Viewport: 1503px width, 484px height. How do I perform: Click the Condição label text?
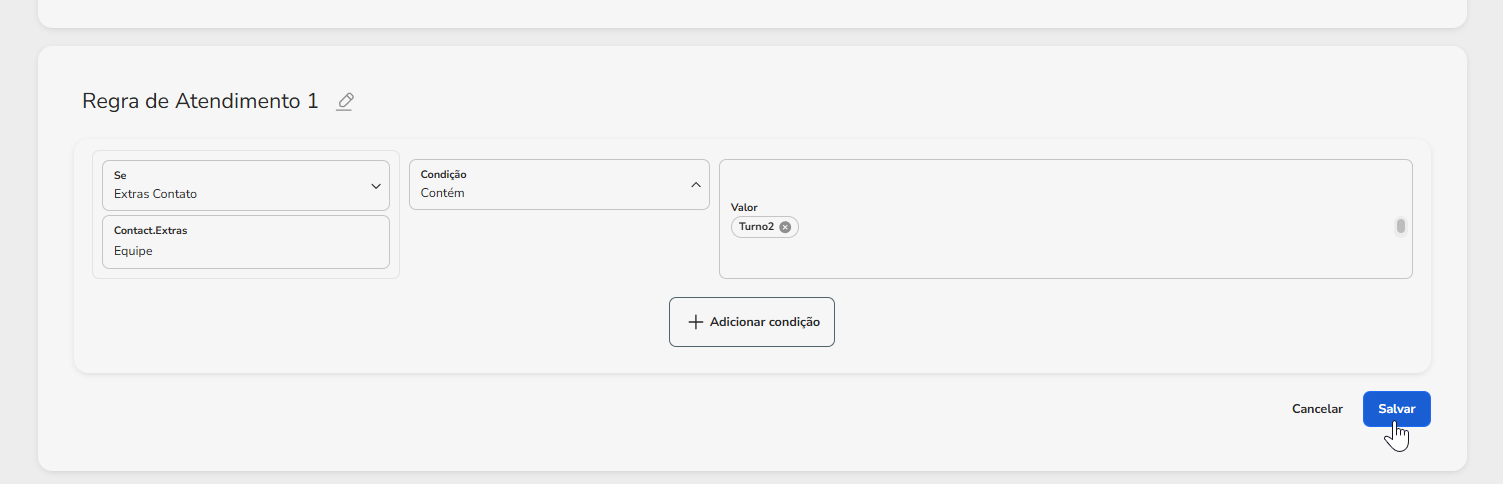point(443,174)
